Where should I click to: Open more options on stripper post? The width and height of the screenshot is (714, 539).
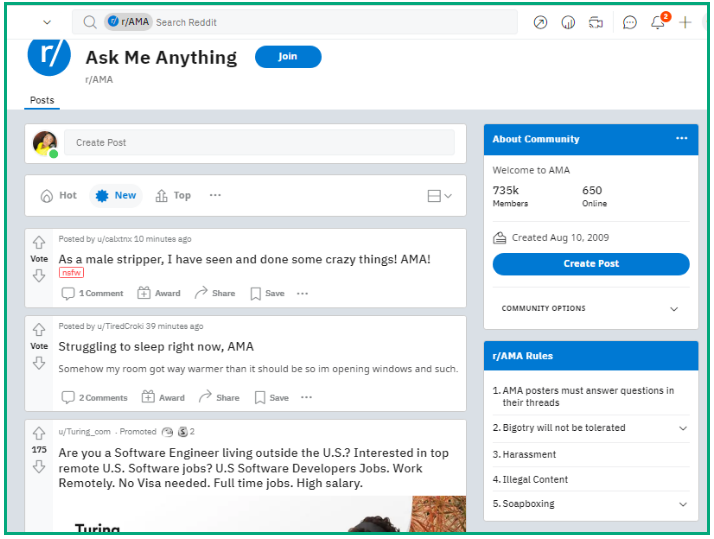tap(302, 294)
